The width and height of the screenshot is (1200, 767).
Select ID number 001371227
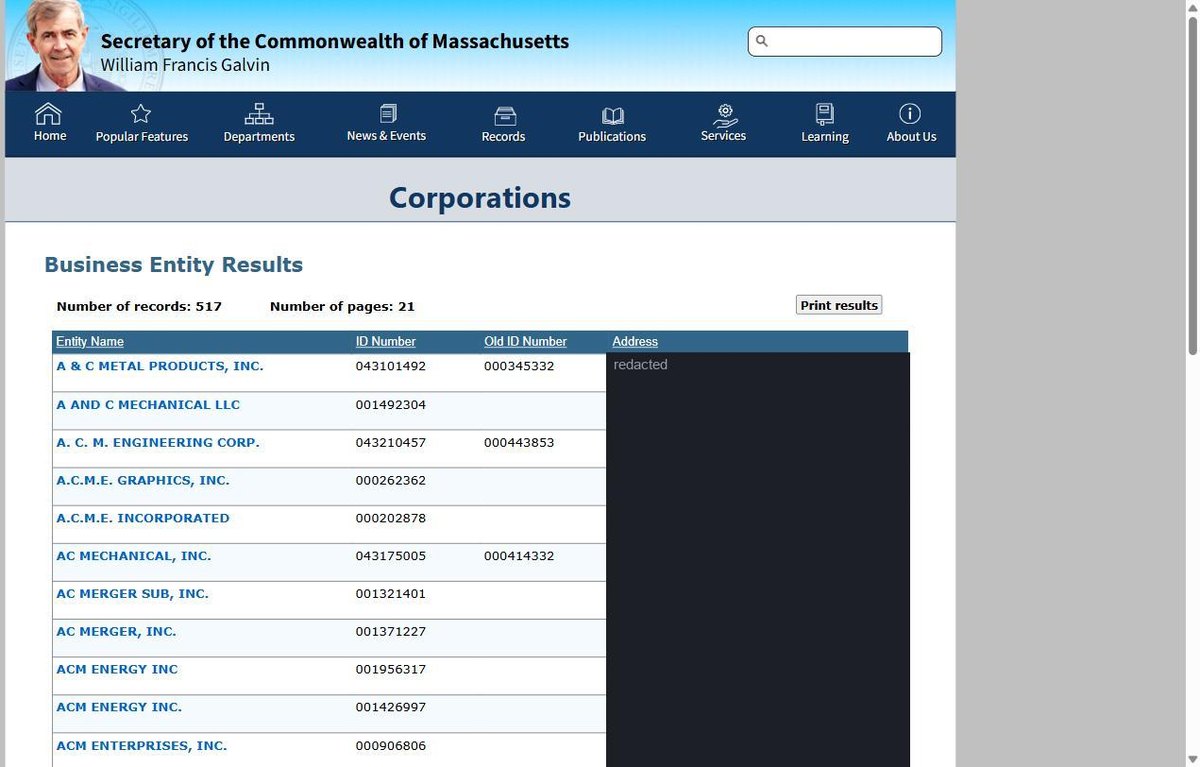[391, 632]
